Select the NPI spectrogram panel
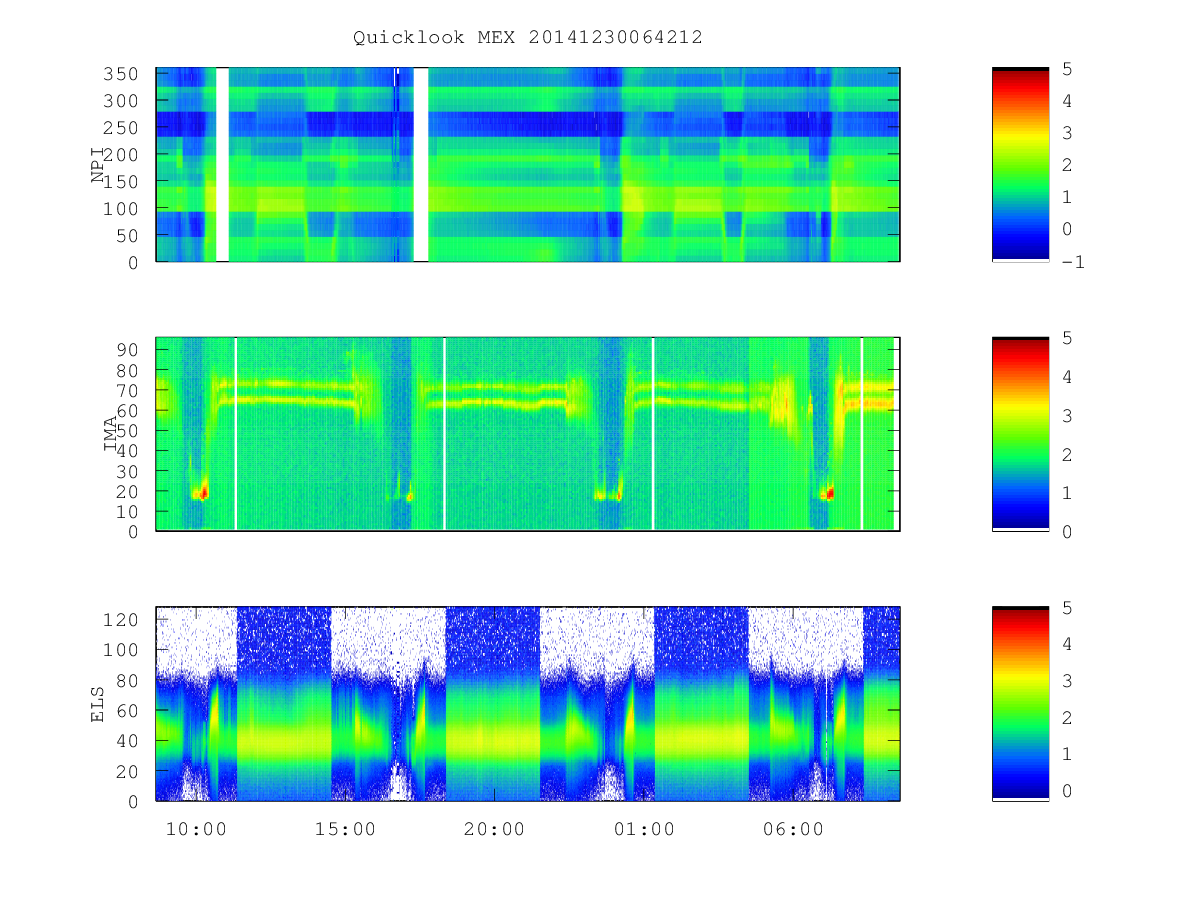The image size is (1200, 900). tap(528, 165)
